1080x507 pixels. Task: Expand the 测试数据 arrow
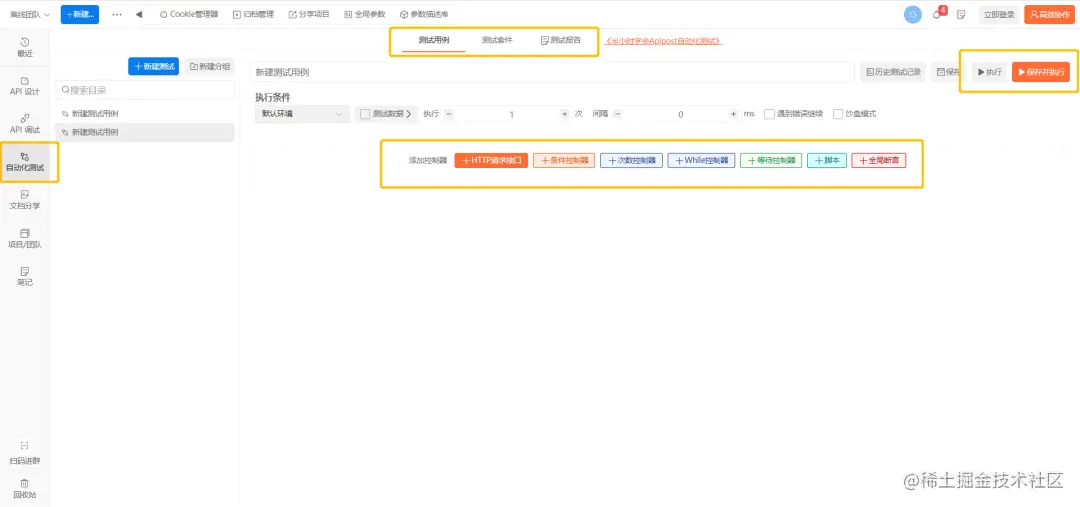coord(408,114)
